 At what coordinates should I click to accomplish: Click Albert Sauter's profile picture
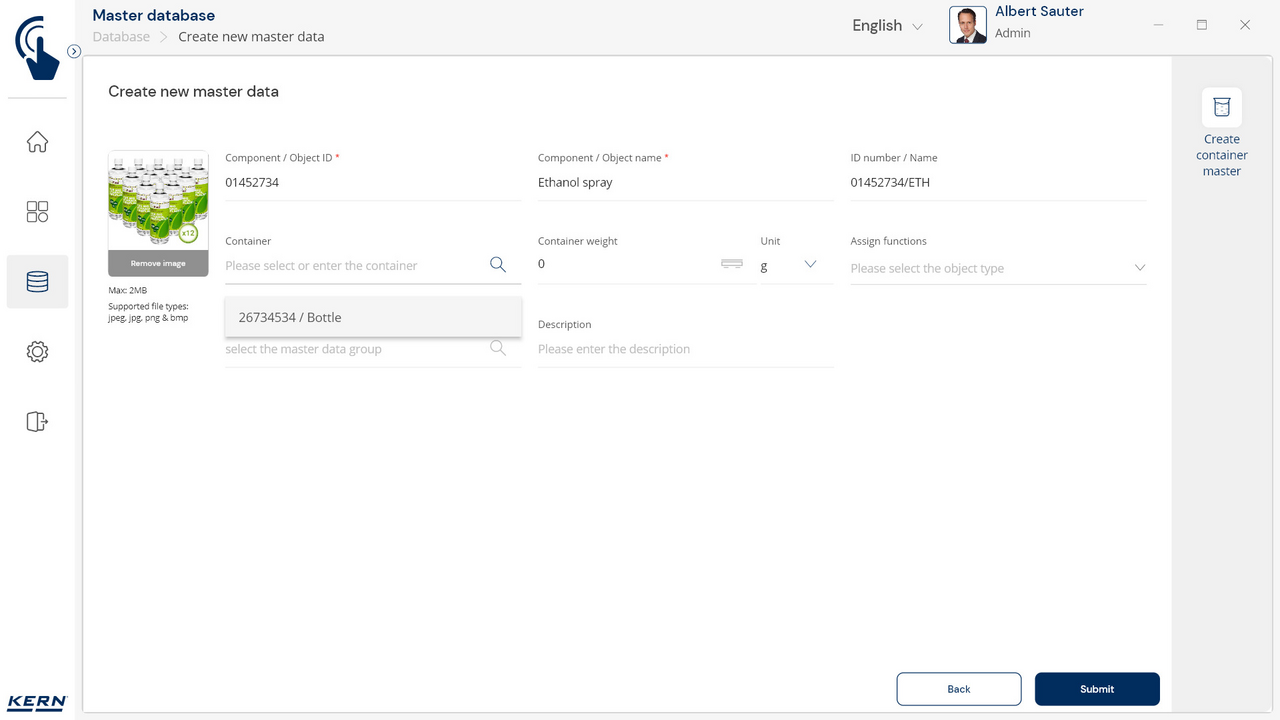pos(967,26)
